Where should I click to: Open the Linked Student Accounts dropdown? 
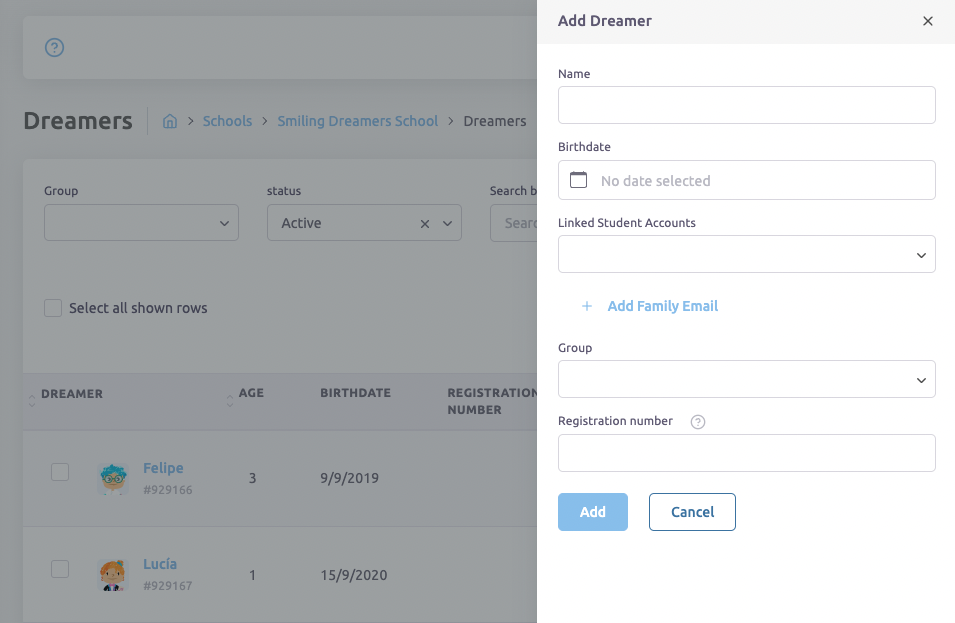(746, 255)
